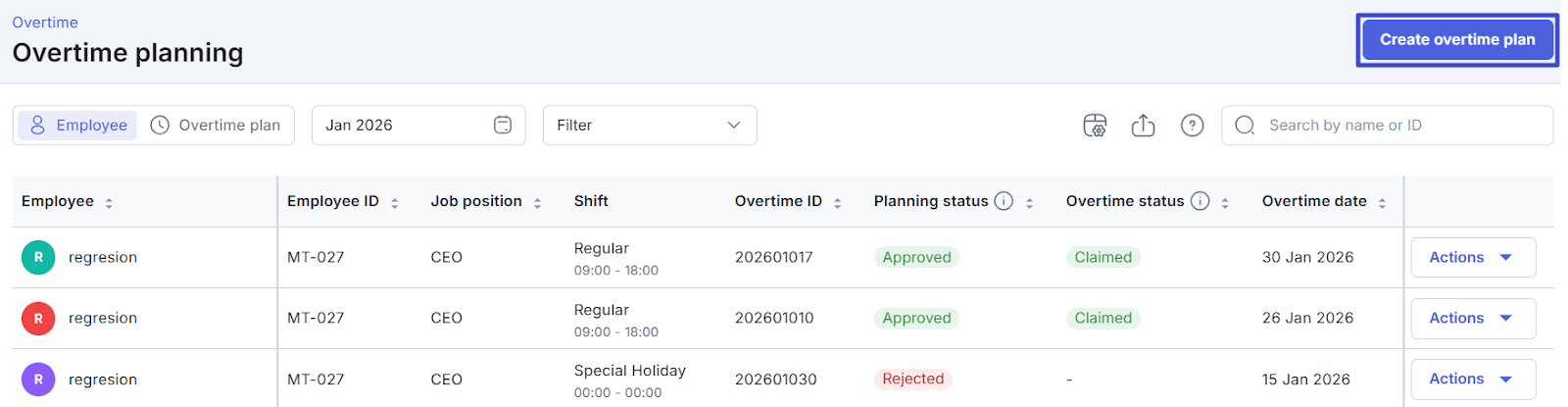Sort the Overtime ID column
This screenshot has width=1568, height=407.
pyautogui.click(x=837, y=203)
